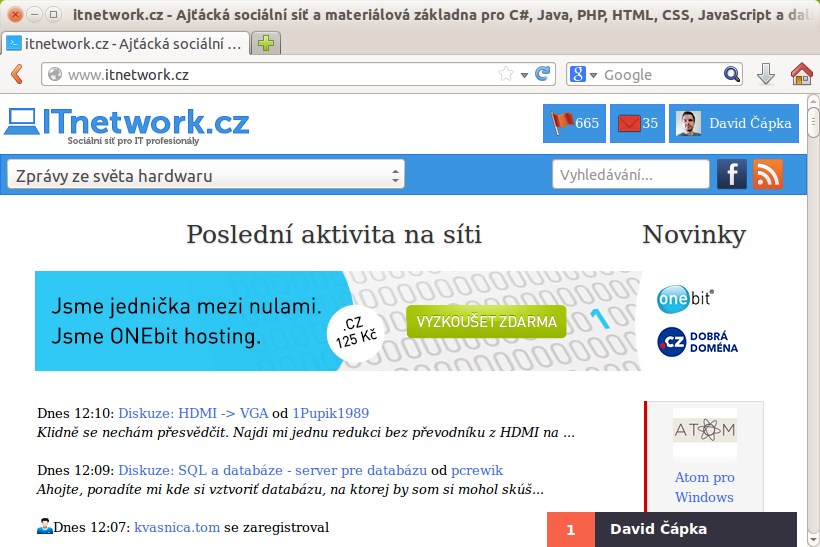Image resolution: width=820 pixels, height=547 pixels.
Task: Open kvasnica.tom profile link
Action: point(177,527)
